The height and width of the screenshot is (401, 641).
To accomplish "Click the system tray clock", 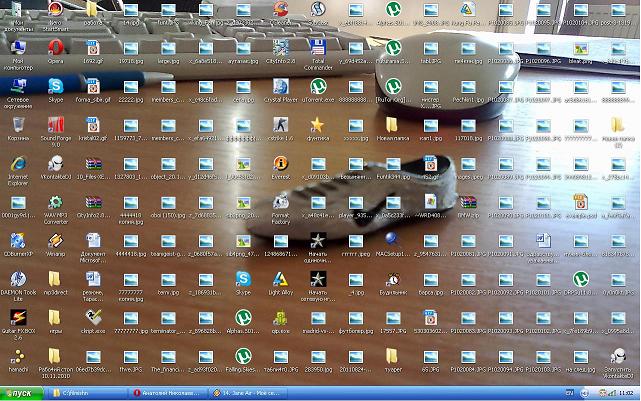I will (626, 394).
